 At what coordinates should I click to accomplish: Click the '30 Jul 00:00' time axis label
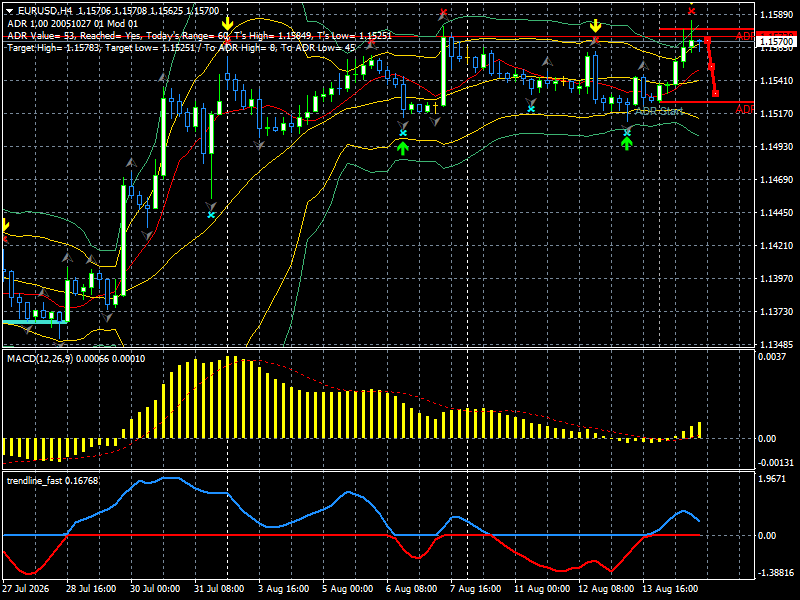click(155, 588)
